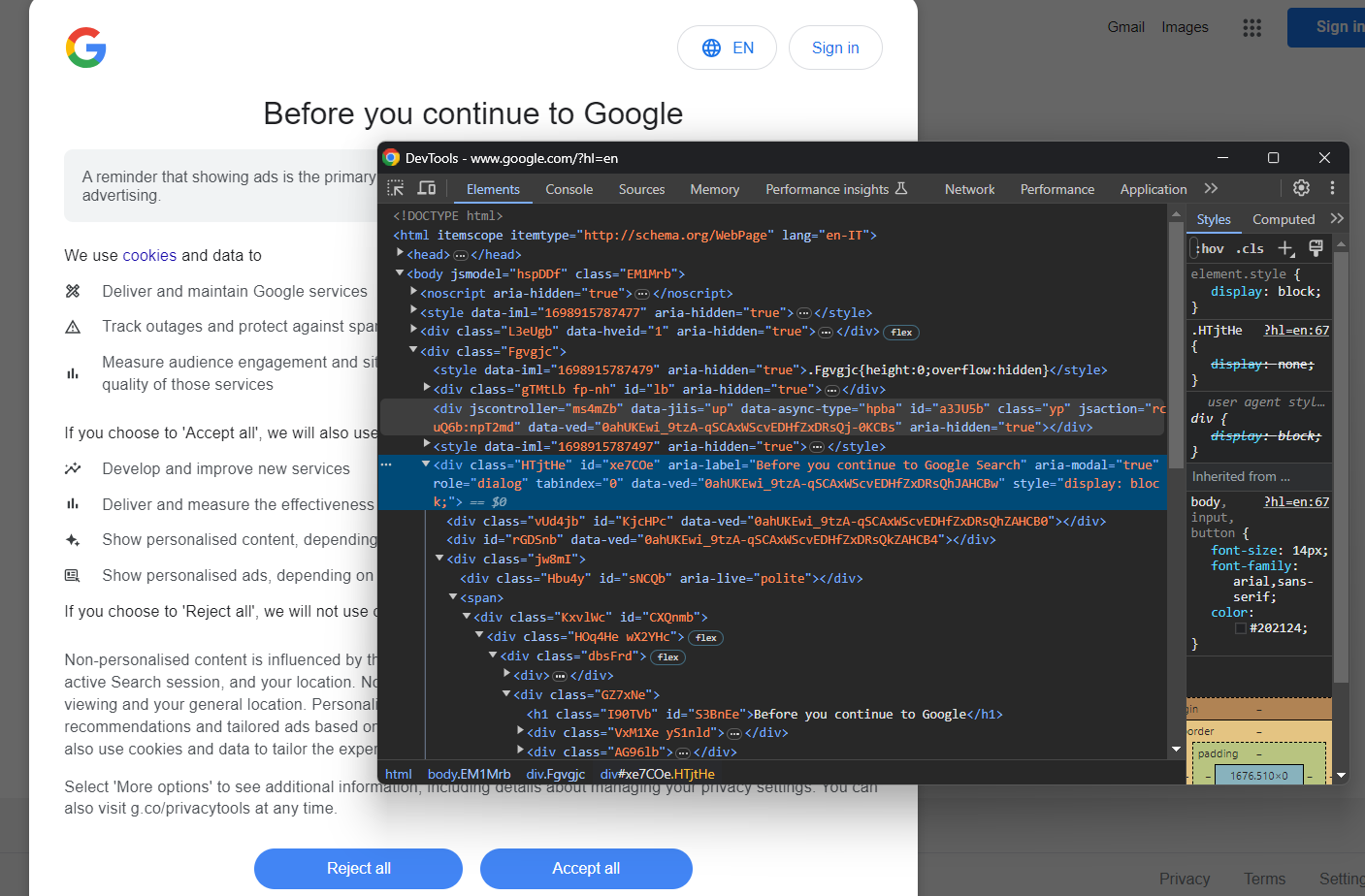Open the cookies link
The image size is (1365, 896).
pyautogui.click(x=149, y=256)
